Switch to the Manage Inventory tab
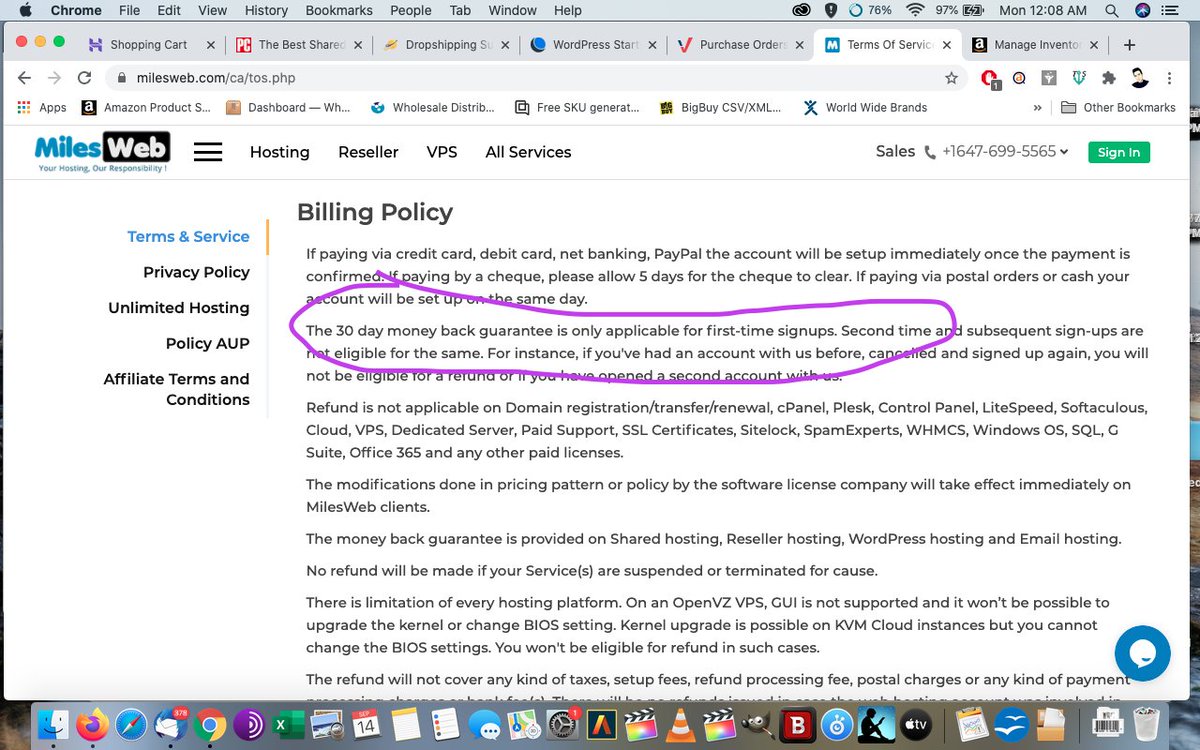 1036,45
